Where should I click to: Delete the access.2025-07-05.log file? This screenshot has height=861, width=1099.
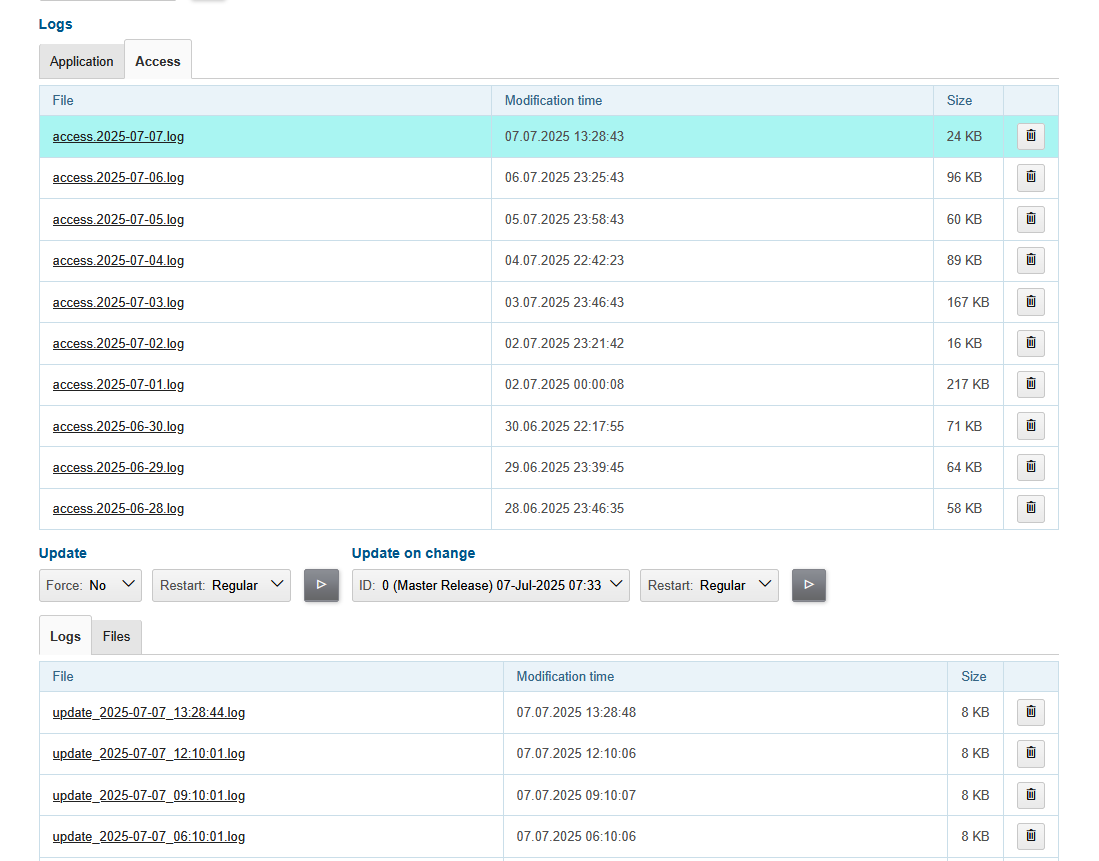[1030, 218]
